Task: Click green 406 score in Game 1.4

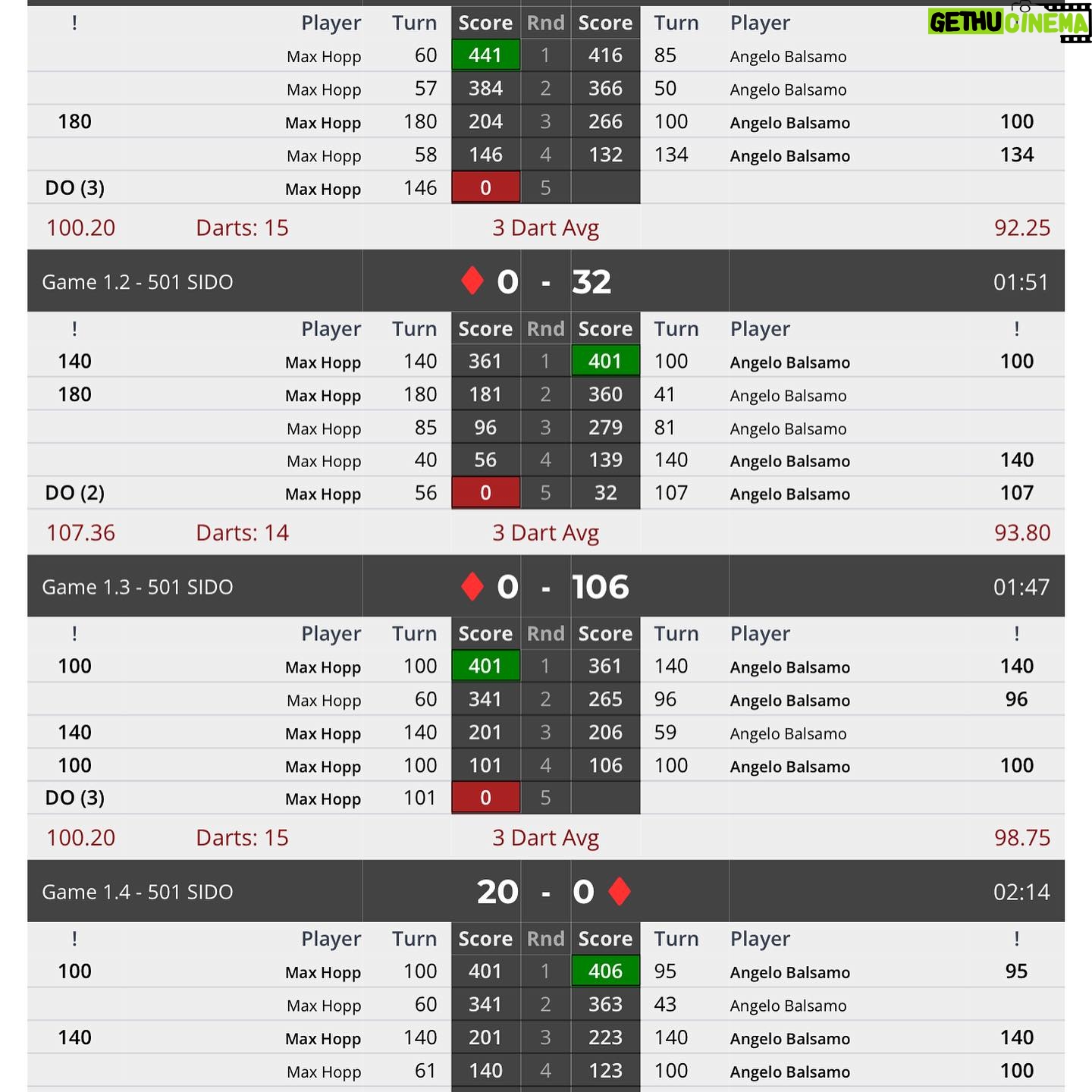Action: [605, 971]
